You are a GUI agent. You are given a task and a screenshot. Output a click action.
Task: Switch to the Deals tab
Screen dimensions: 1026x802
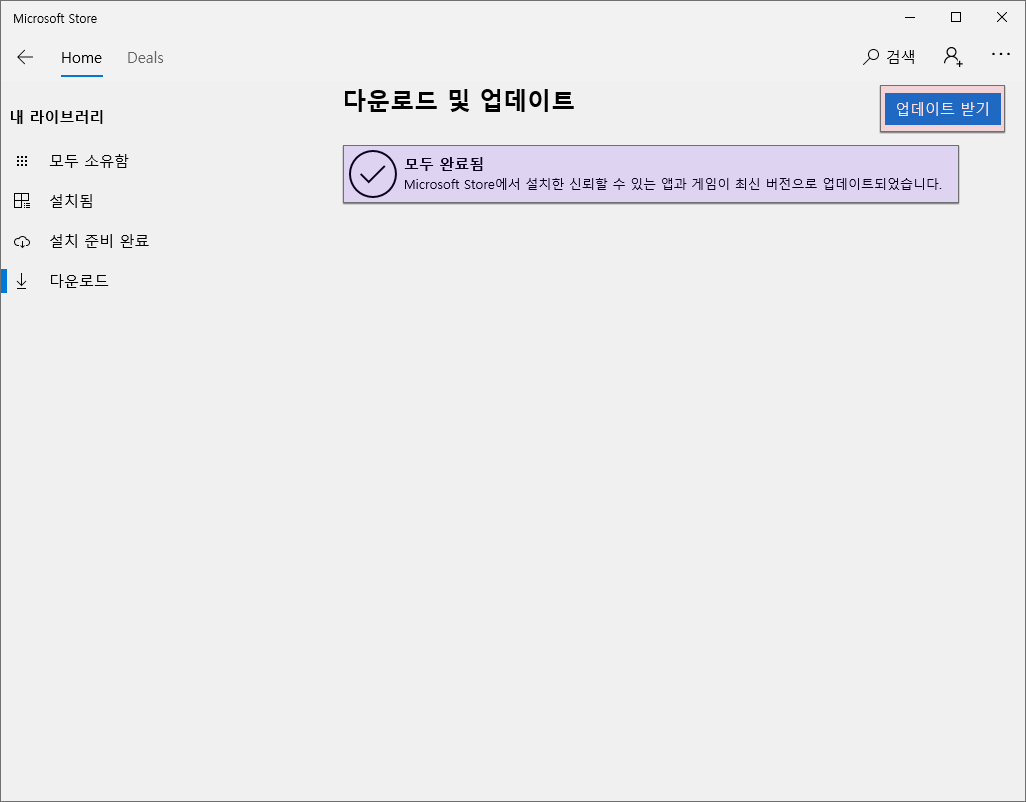145,58
